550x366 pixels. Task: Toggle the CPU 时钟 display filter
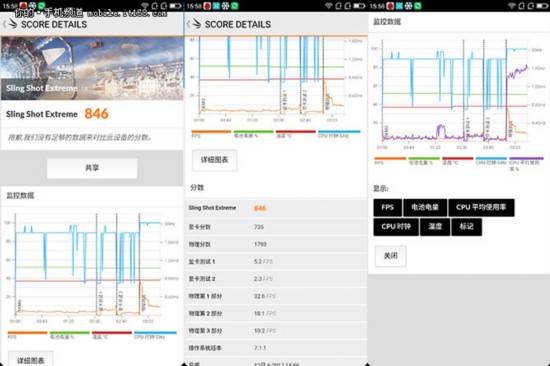tap(396, 227)
